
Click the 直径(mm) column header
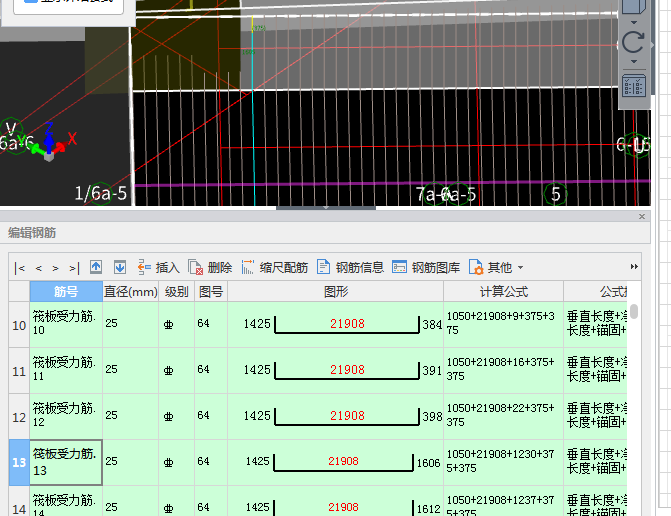pyautogui.click(x=131, y=291)
